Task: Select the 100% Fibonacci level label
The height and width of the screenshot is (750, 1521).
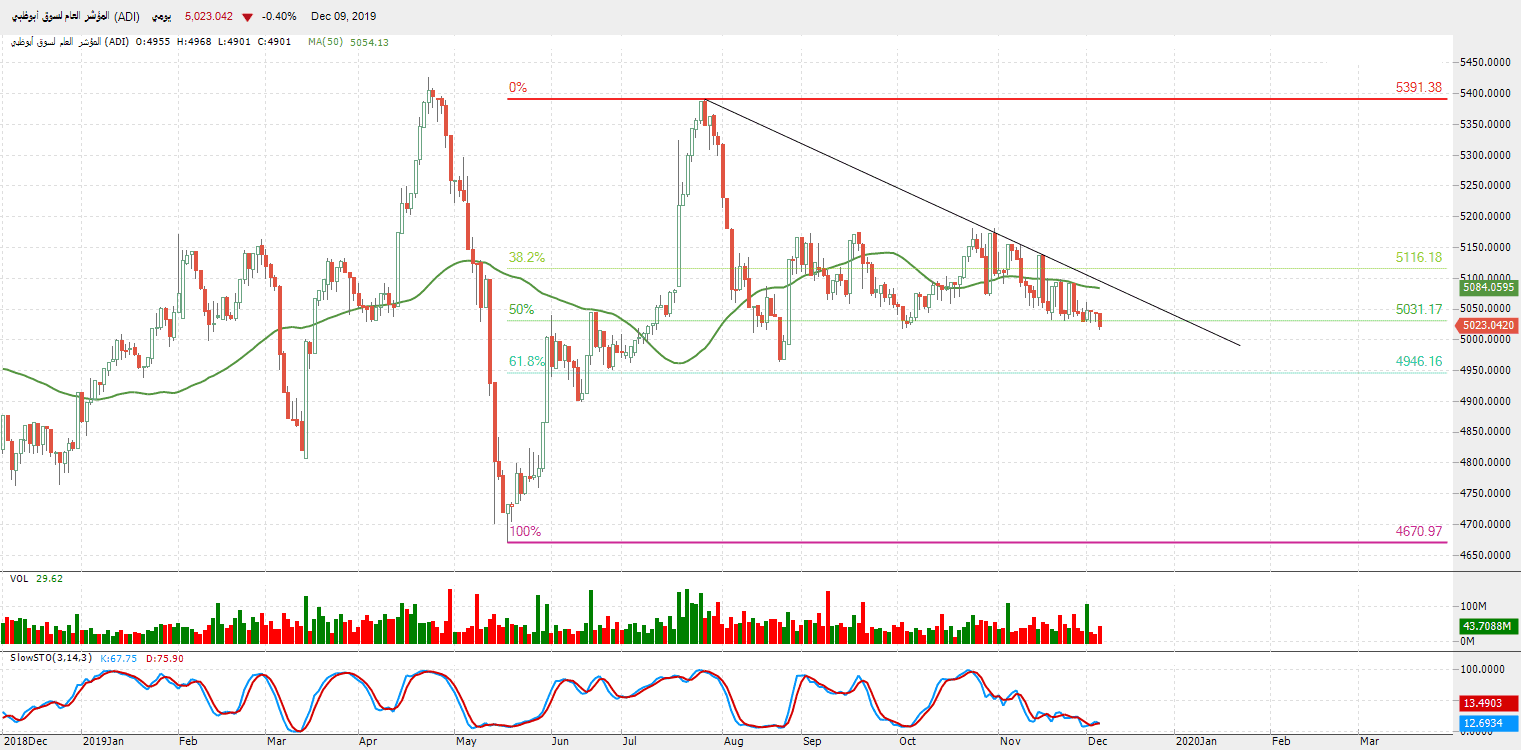Action: click(x=525, y=532)
